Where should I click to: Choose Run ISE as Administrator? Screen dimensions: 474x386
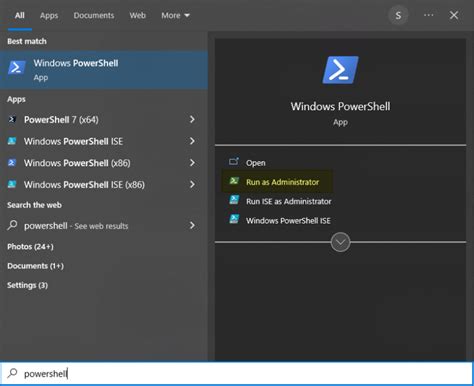click(289, 201)
